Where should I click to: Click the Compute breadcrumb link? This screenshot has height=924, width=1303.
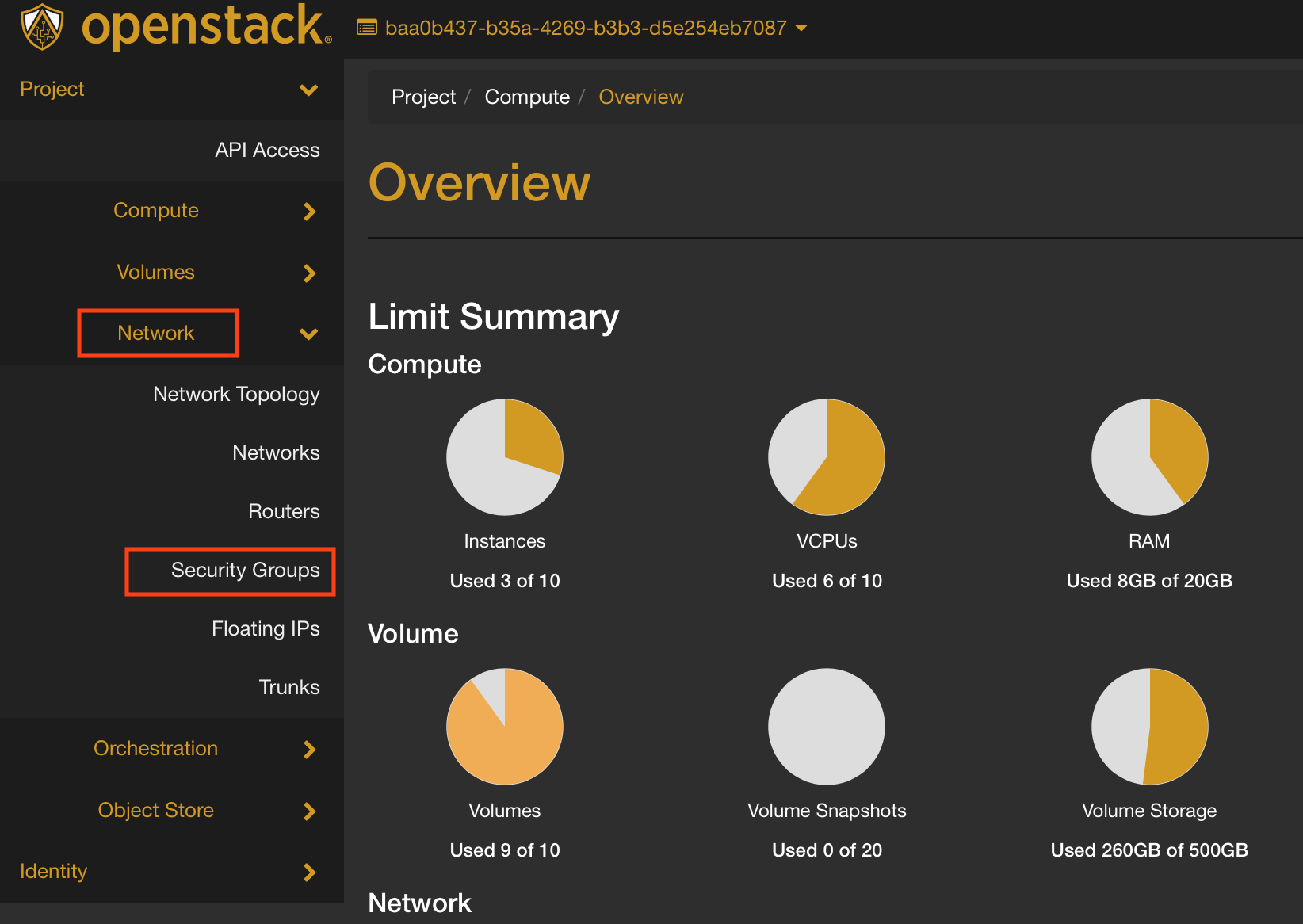coord(527,97)
